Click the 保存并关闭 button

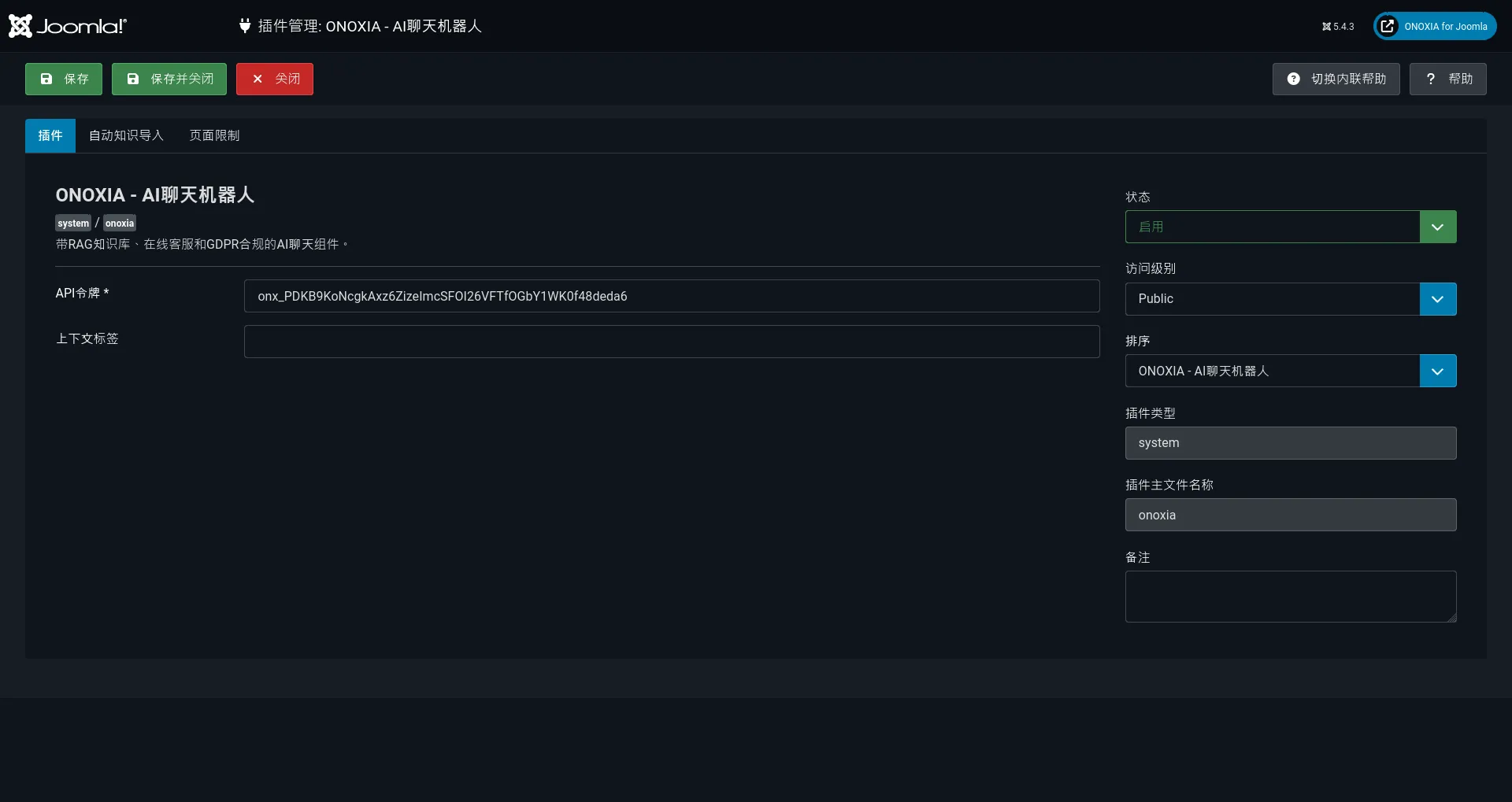point(169,79)
